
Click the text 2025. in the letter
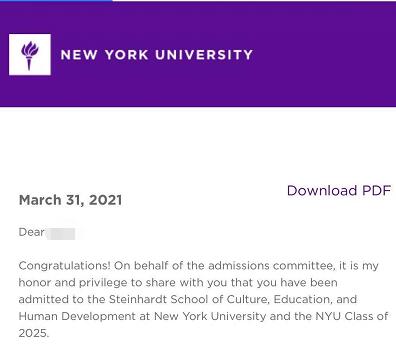(x=34, y=333)
